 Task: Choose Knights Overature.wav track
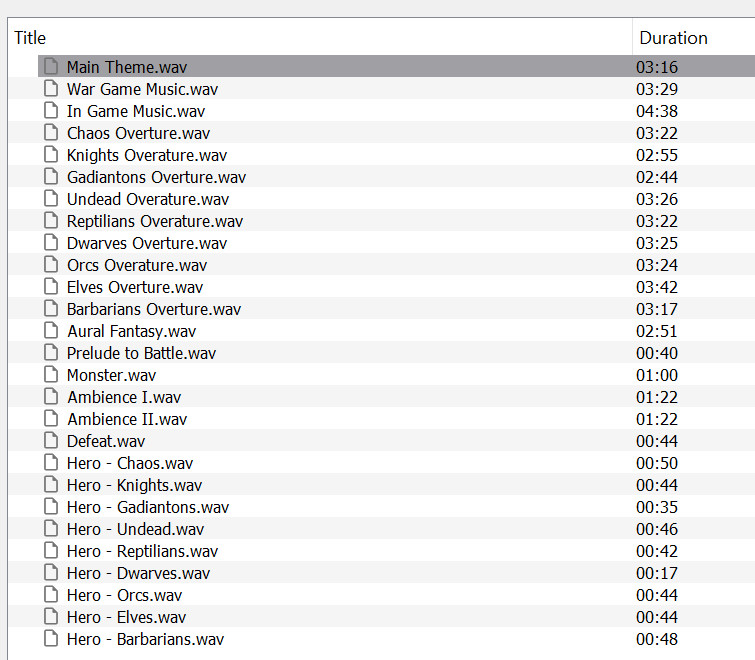point(147,155)
